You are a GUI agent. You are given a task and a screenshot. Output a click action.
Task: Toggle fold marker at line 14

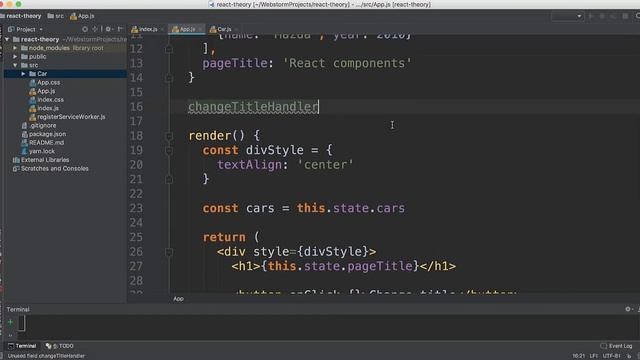tap(169, 78)
